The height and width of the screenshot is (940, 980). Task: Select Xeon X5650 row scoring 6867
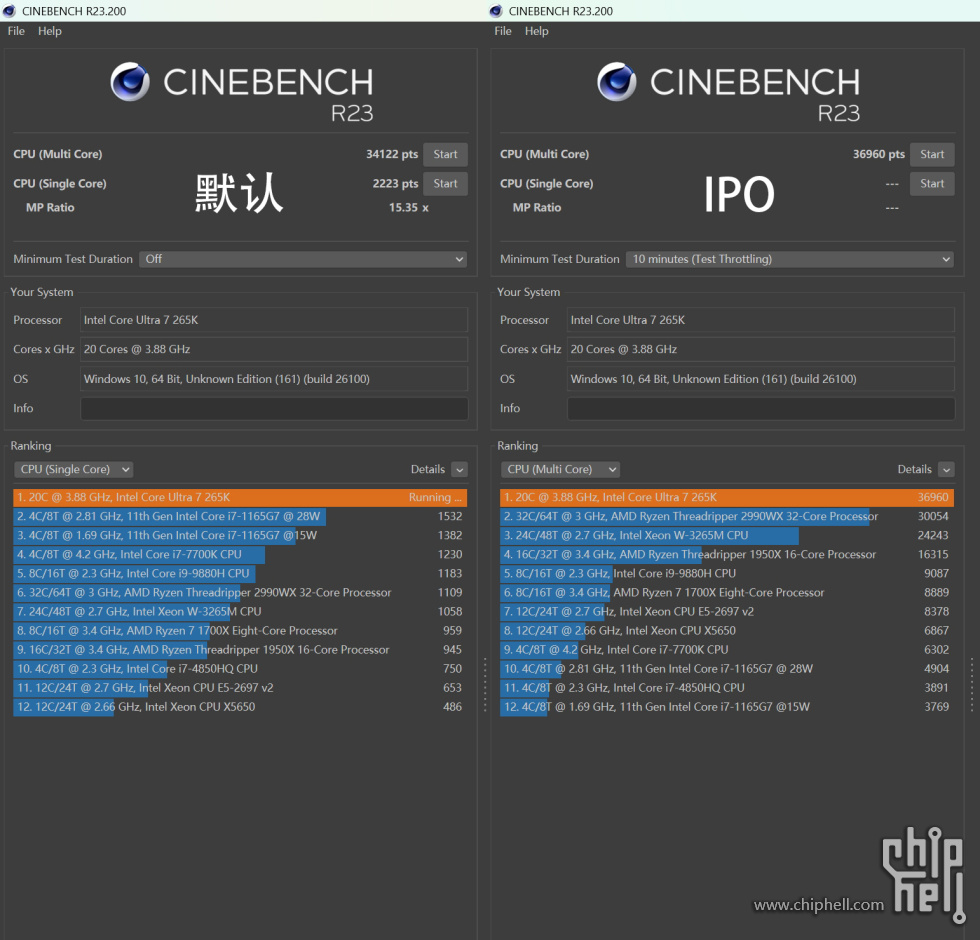coord(727,631)
